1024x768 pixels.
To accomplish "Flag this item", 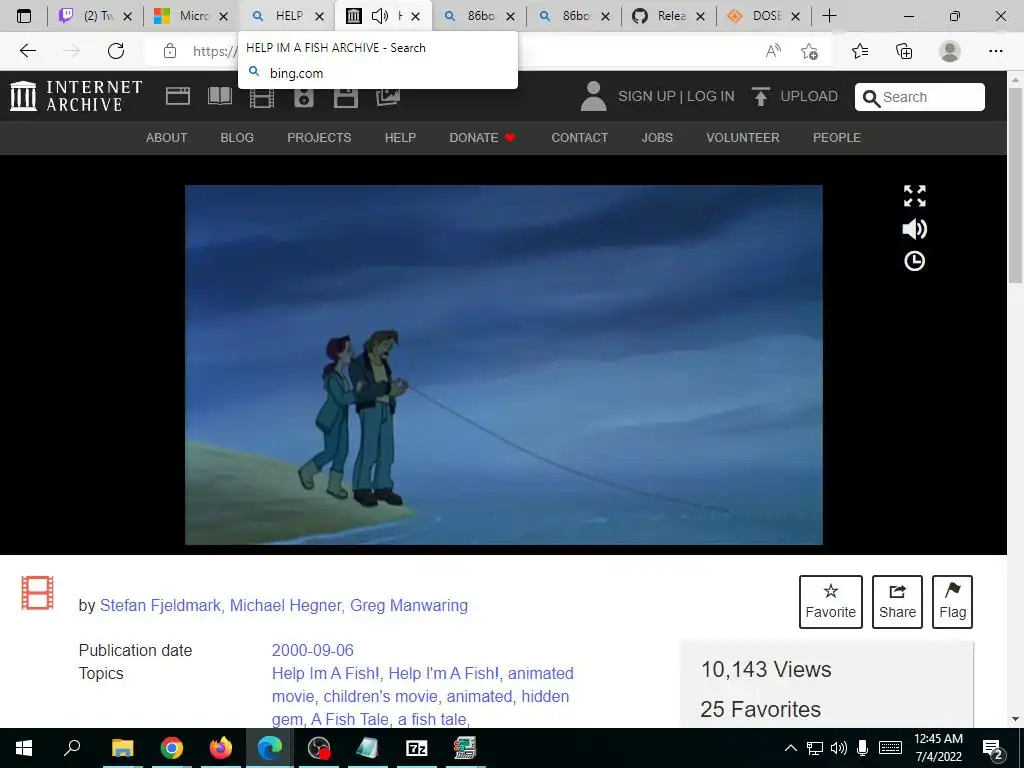I will 952,601.
